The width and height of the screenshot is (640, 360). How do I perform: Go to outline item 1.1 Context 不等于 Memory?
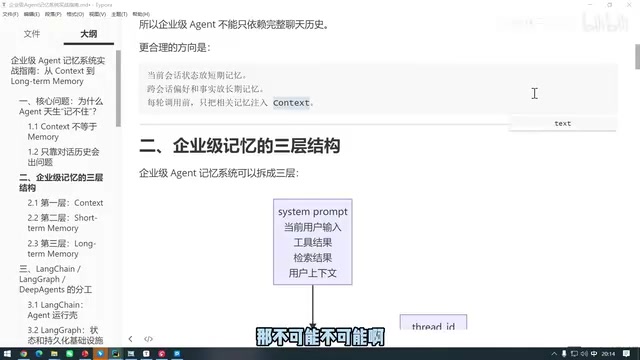tap(62, 131)
